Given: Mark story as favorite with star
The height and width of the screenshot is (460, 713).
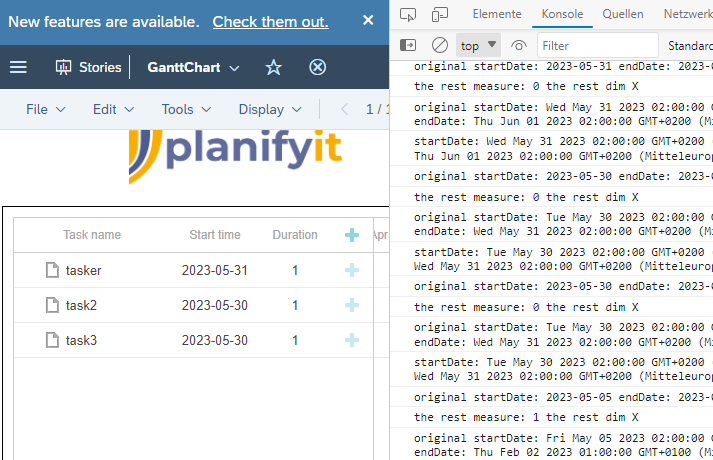Looking at the screenshot, I should coord(273,67).
